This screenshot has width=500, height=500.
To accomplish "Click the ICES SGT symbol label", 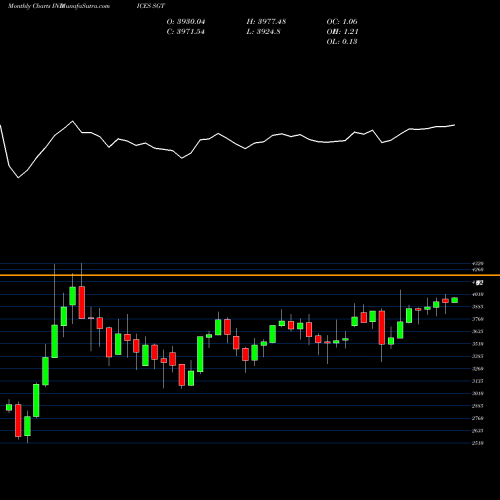I will point(151,6).
